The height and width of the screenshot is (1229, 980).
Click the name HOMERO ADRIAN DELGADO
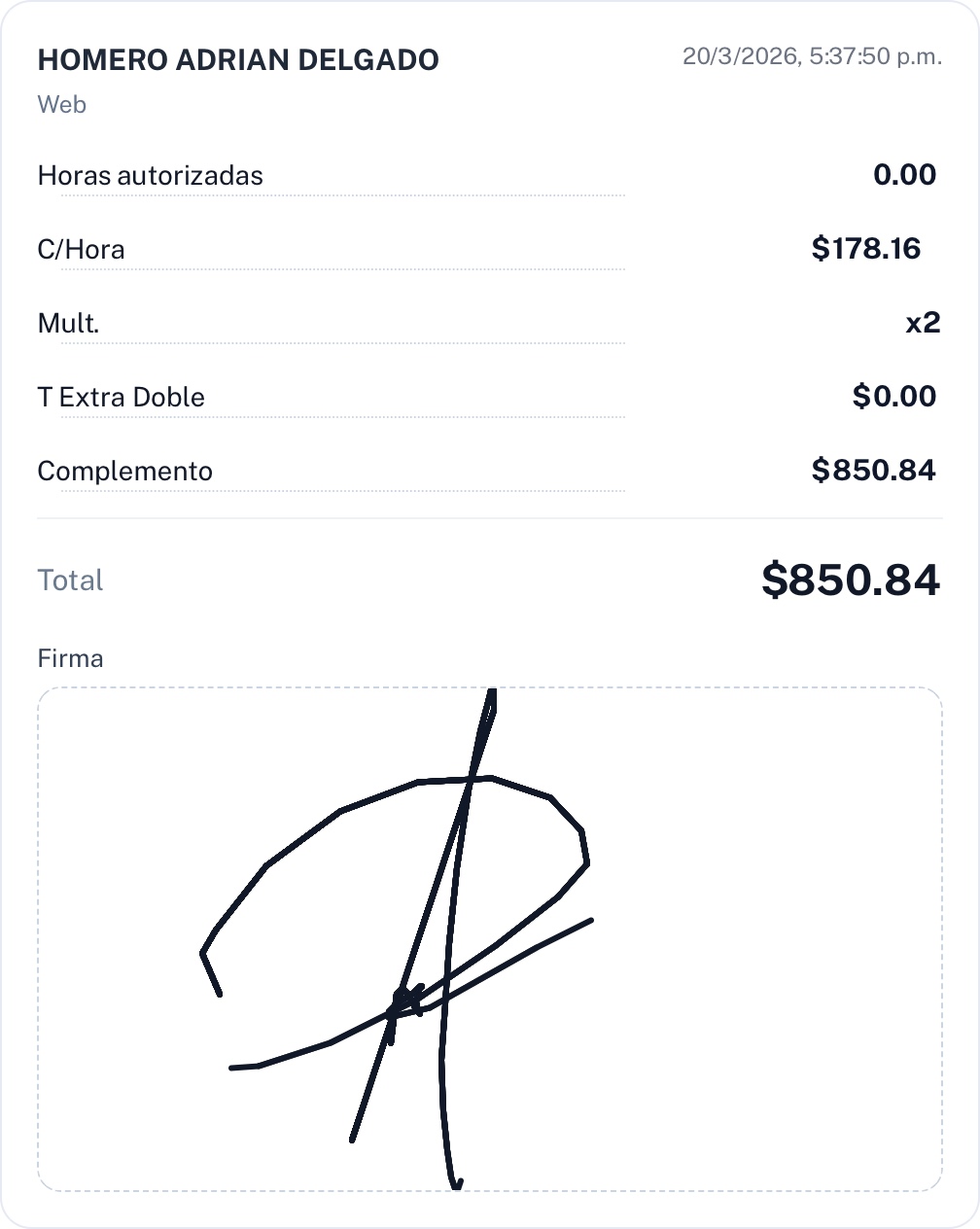(x=238, y=60)
